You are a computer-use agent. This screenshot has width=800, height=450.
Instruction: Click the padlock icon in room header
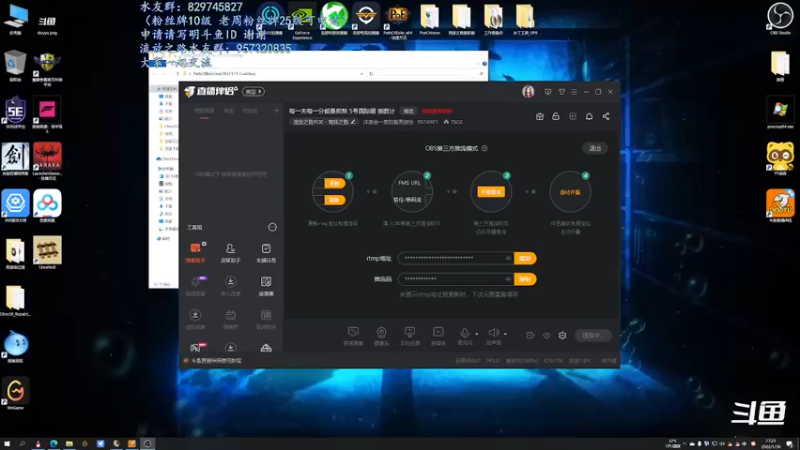pyautogui.click(x=556, y=116)
